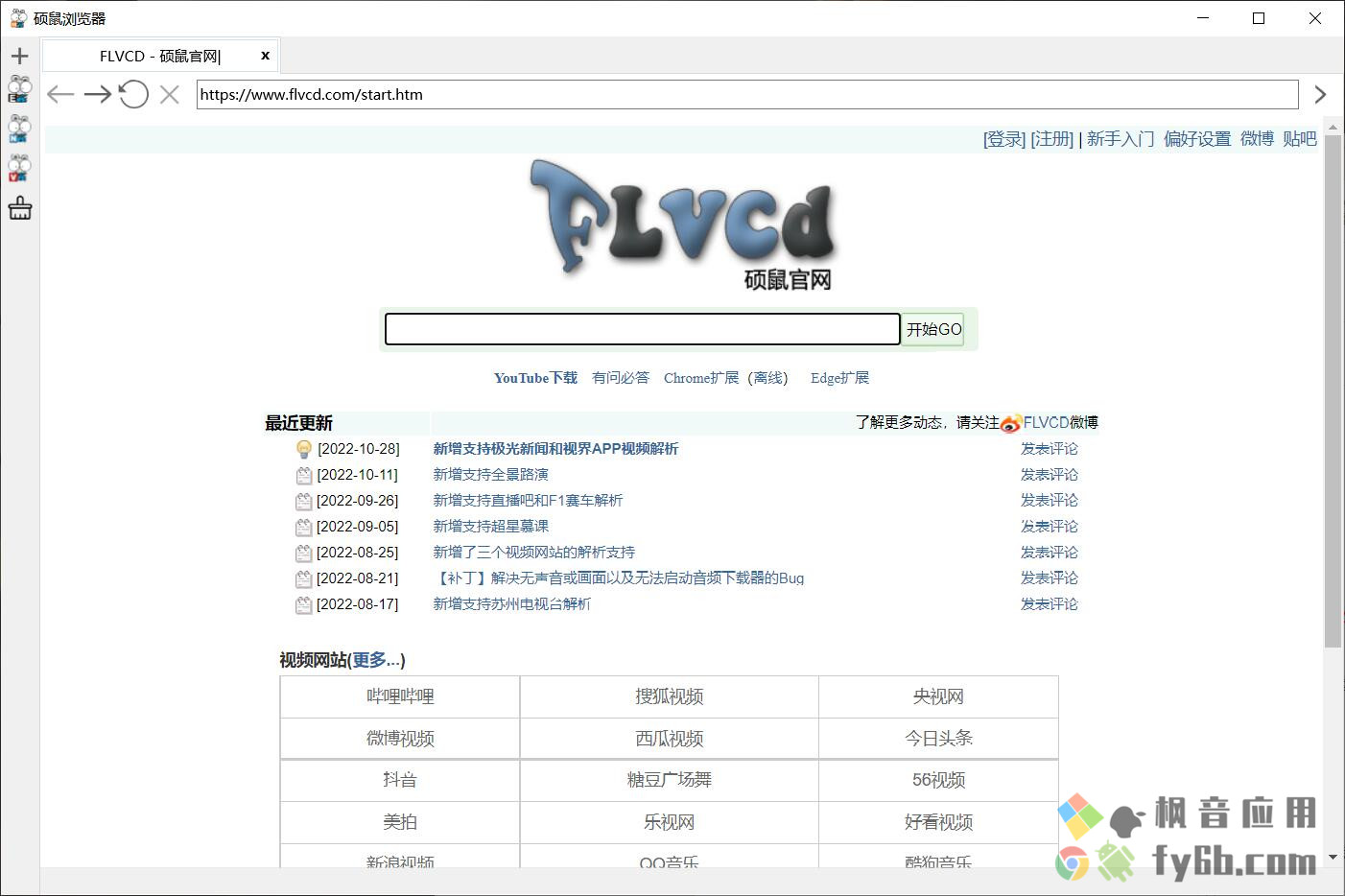The image size is (1345, 896).
Task: Open a new tab with the plus icon
Action: [19, 56]
